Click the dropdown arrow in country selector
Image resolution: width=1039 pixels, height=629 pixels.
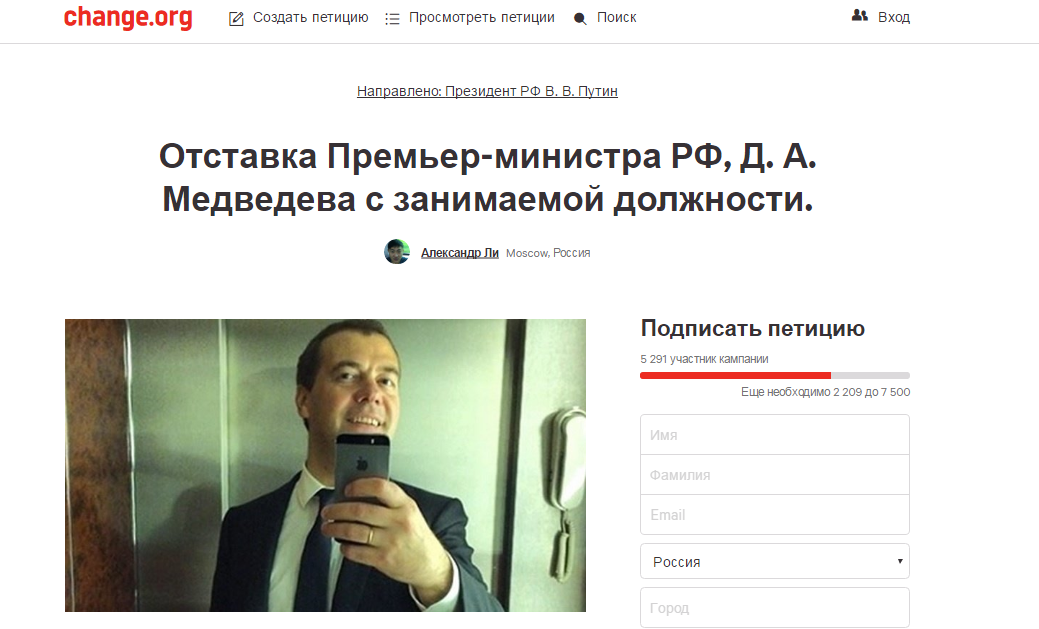tap(900, 561)
